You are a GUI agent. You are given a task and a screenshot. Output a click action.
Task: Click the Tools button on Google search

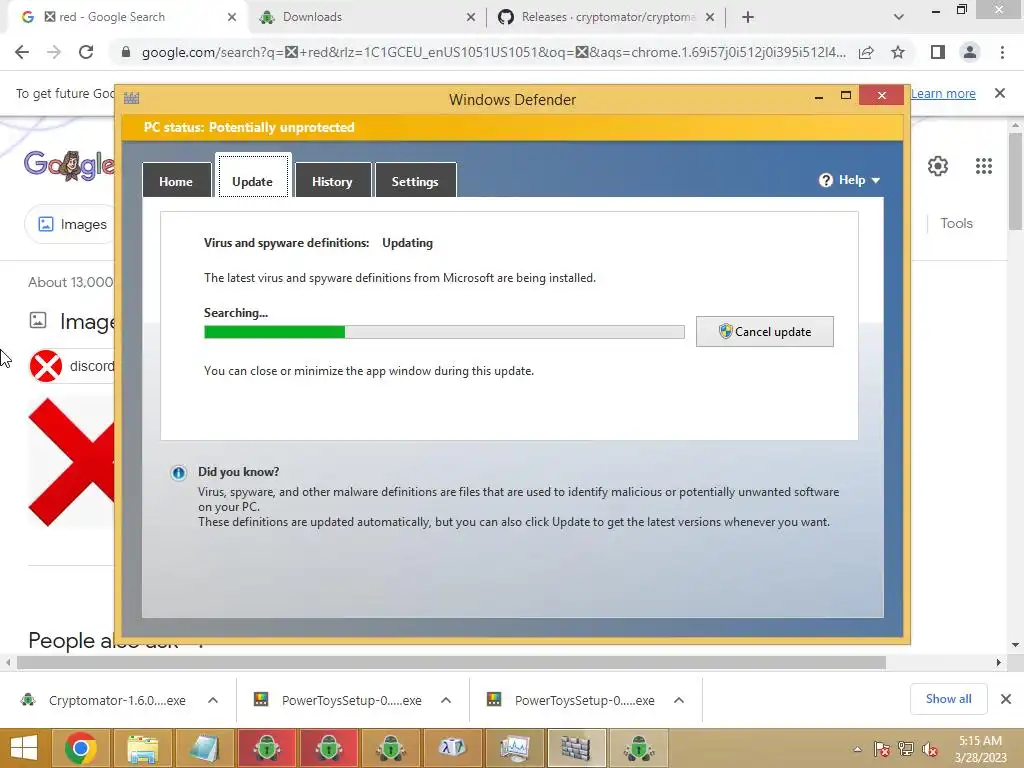click(x=956, y=223)
